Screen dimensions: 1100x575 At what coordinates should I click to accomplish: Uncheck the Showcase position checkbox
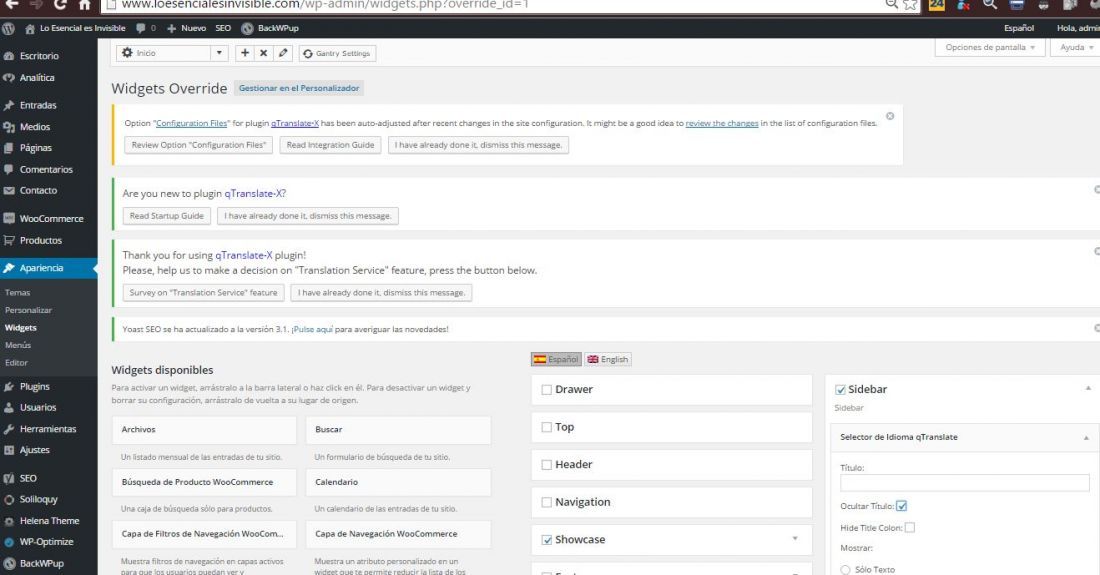546,540
